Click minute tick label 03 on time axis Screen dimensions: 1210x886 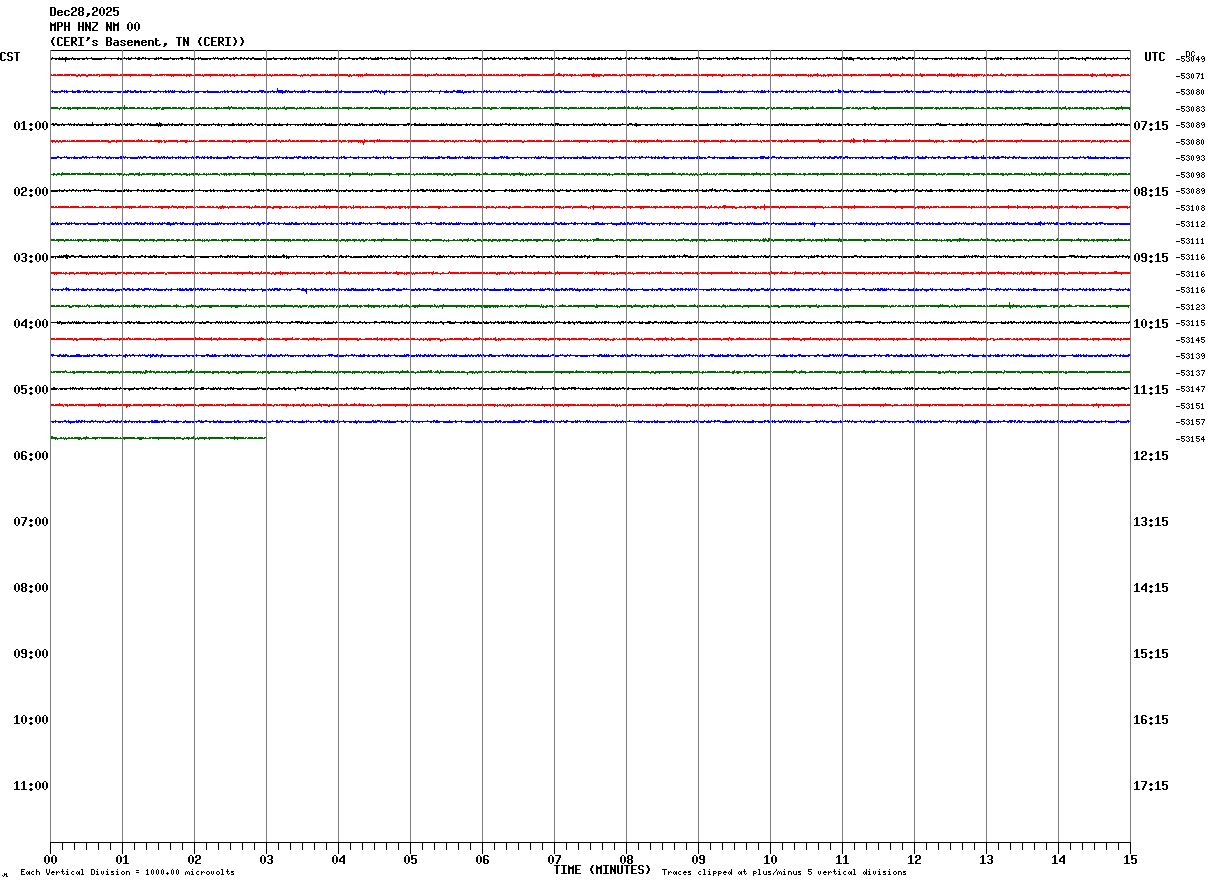266,860
